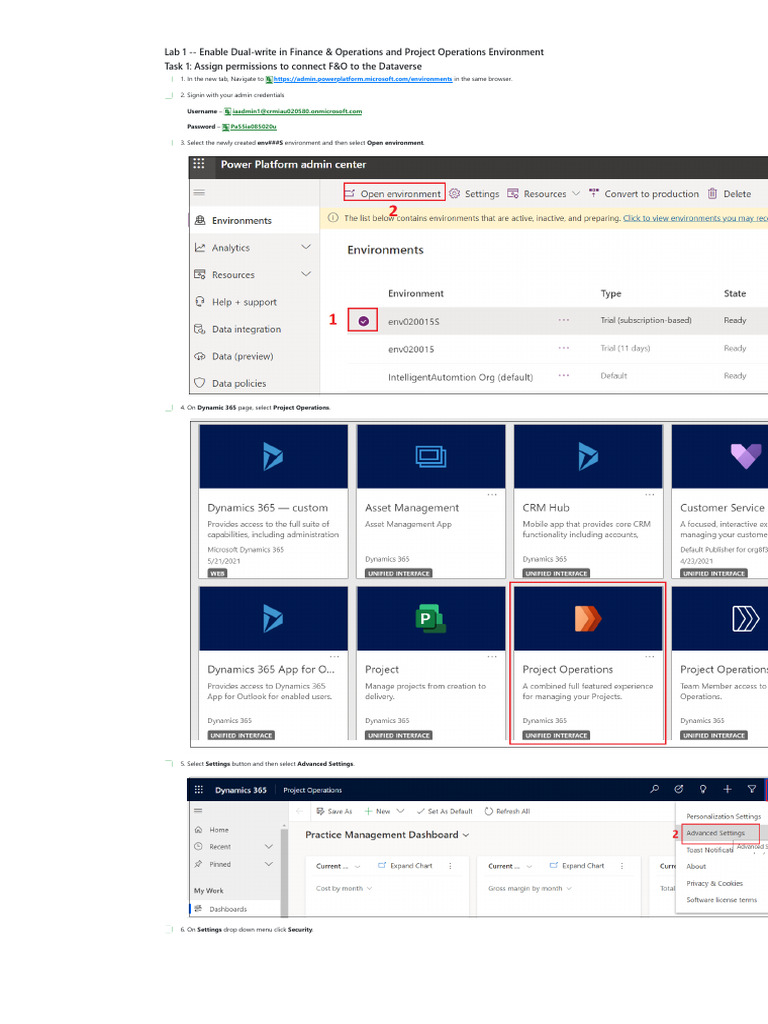Open more options for env020015

(x=564, y=348)
